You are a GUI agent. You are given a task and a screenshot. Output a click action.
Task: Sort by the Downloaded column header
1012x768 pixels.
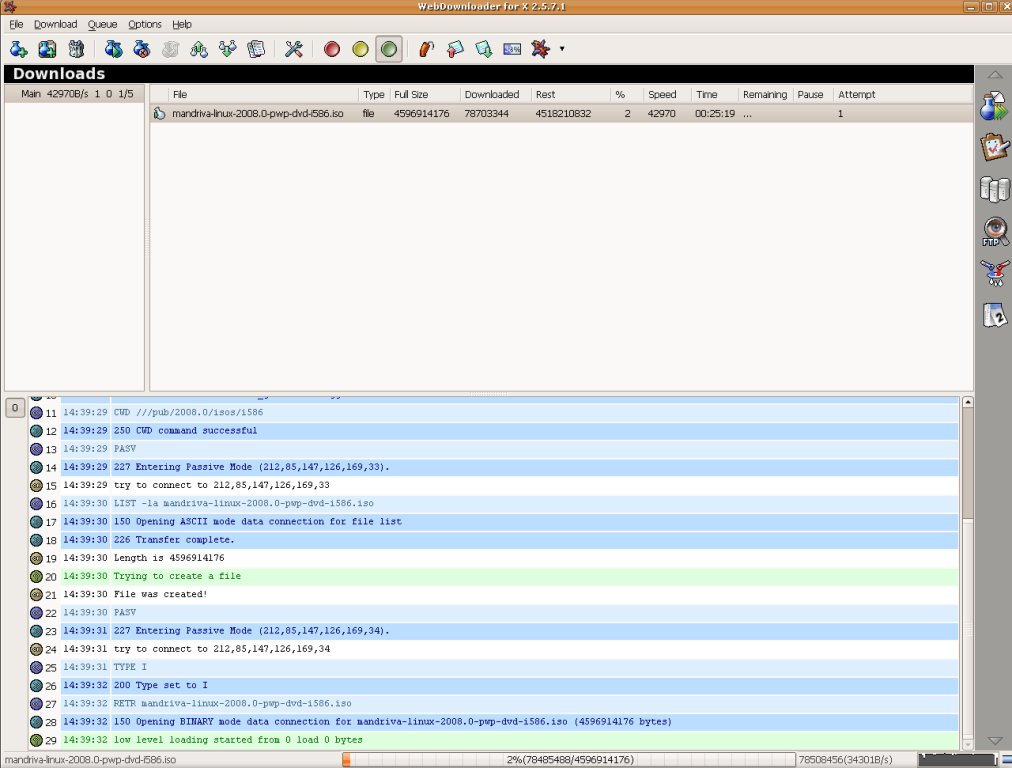tap(495, 94)
